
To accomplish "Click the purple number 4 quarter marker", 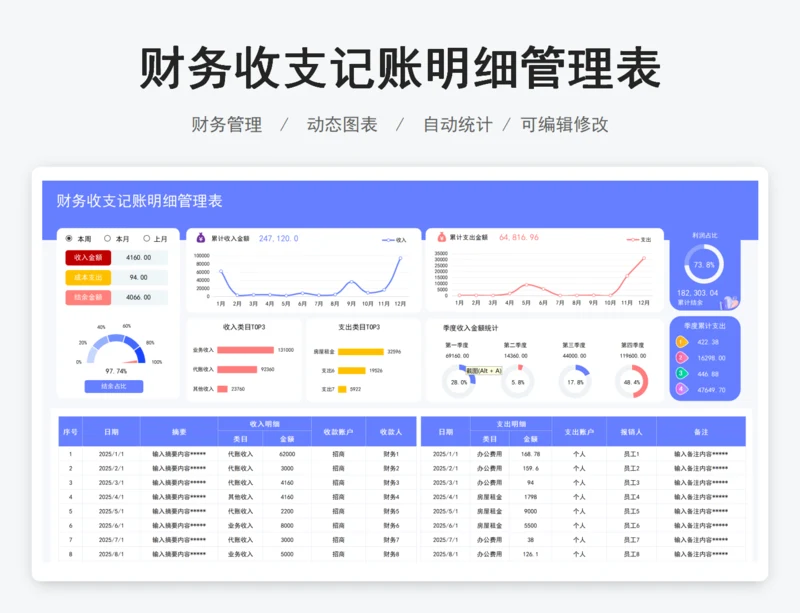I will click(x=682, y=389).
